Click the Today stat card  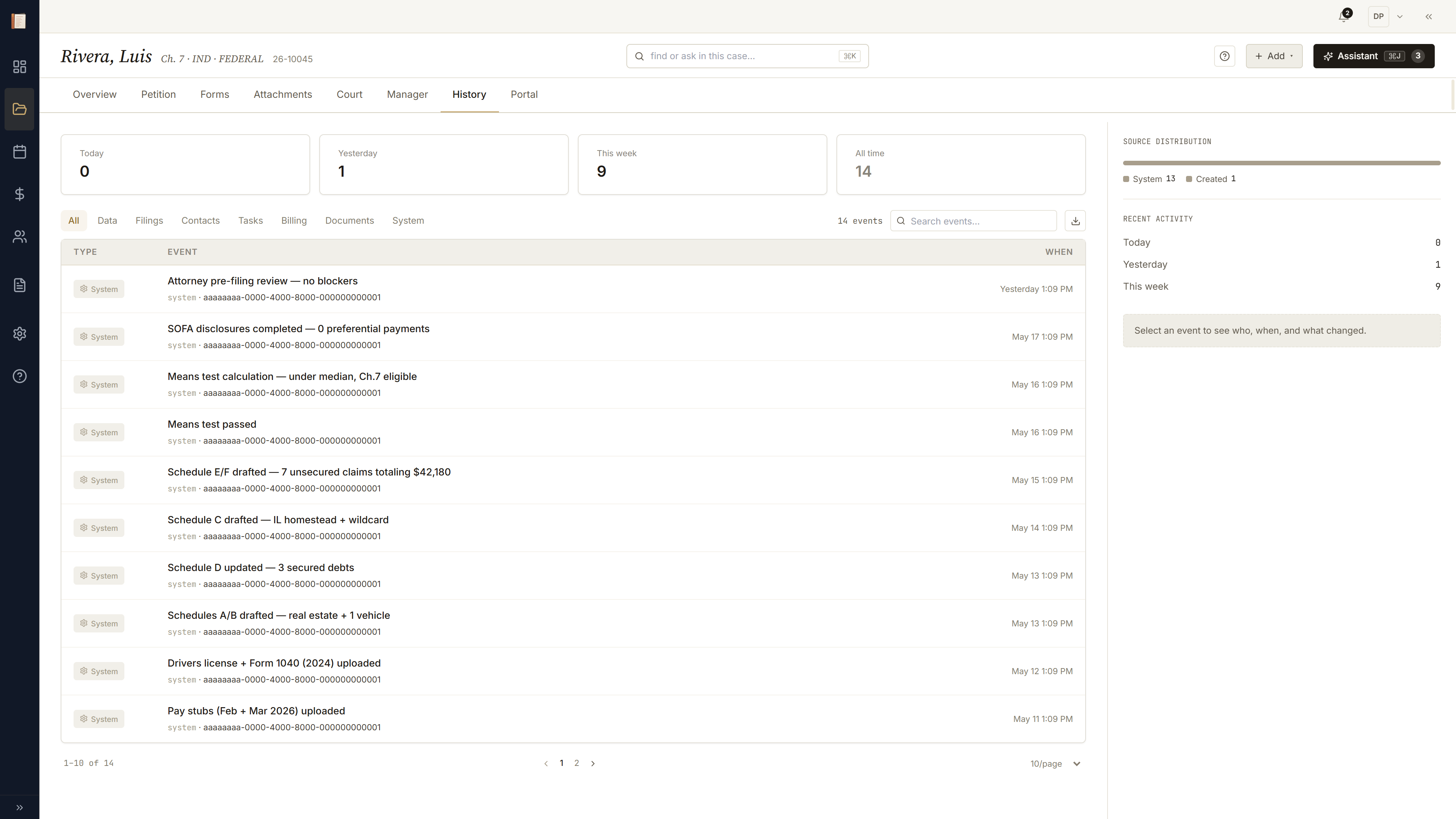(x=185, y=165)
